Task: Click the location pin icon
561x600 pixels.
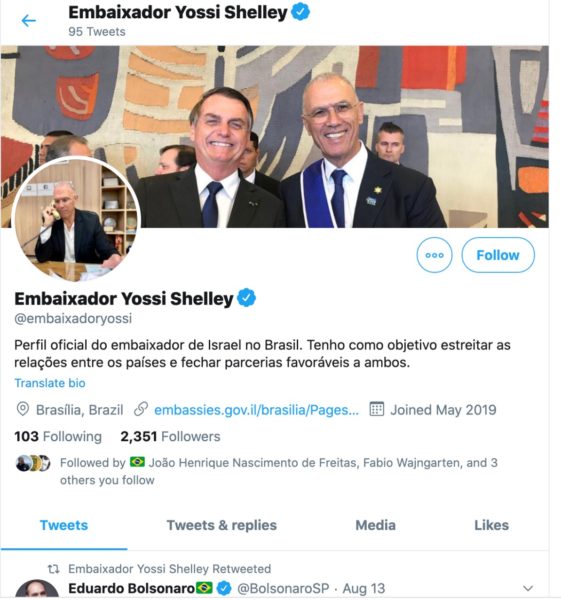Action: pos(23,409)
